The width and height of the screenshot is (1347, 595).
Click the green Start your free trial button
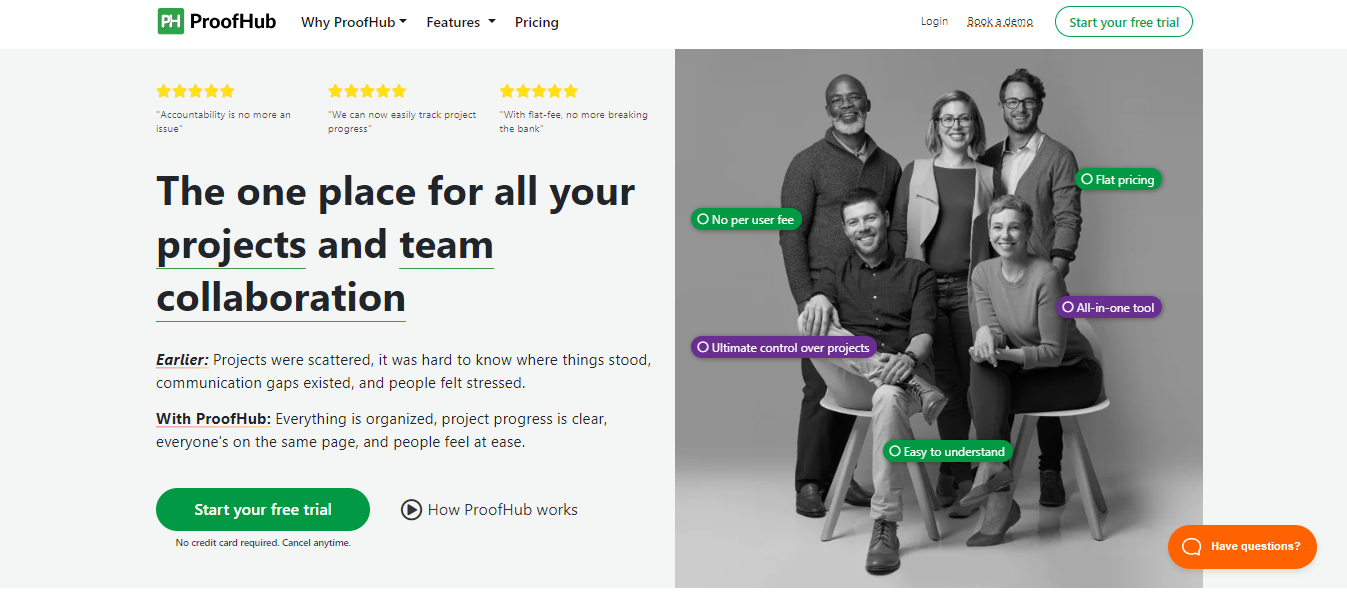click(x=263, y=510)
